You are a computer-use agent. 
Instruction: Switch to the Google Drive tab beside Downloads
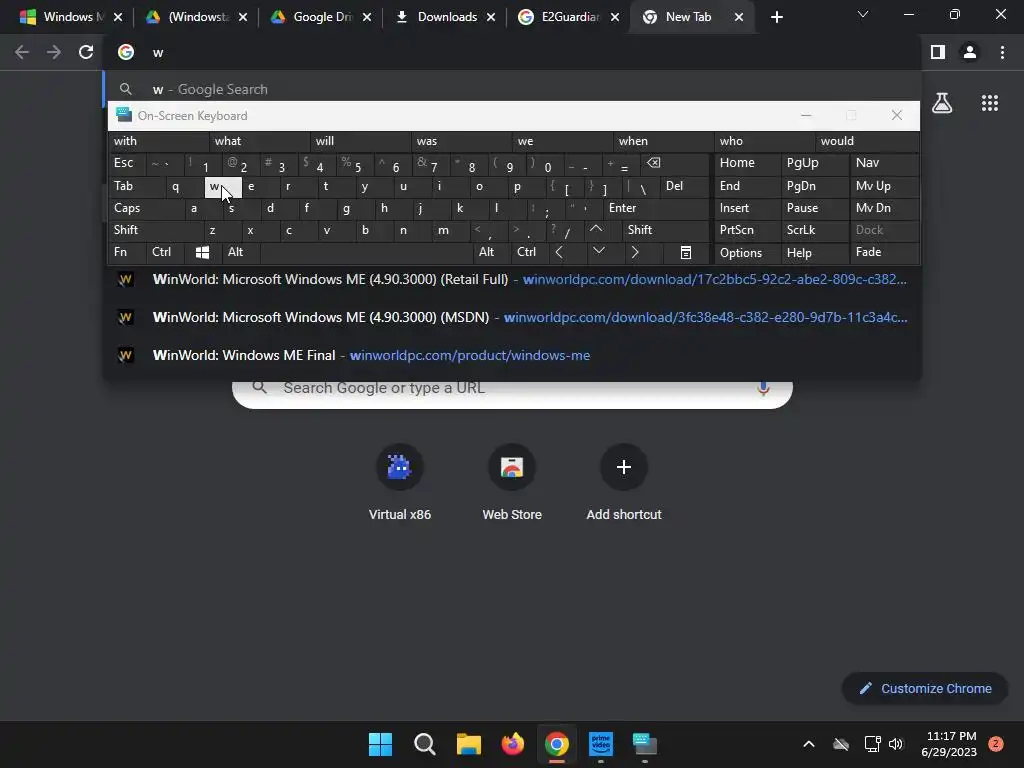pyautogui.click(x=321, y=17)
